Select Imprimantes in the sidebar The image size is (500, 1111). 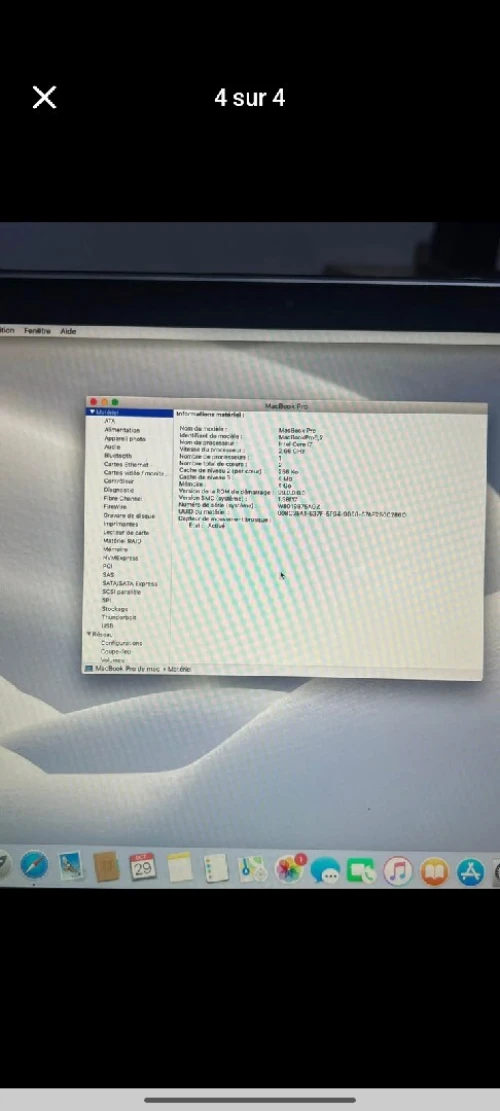click(120, 524)
